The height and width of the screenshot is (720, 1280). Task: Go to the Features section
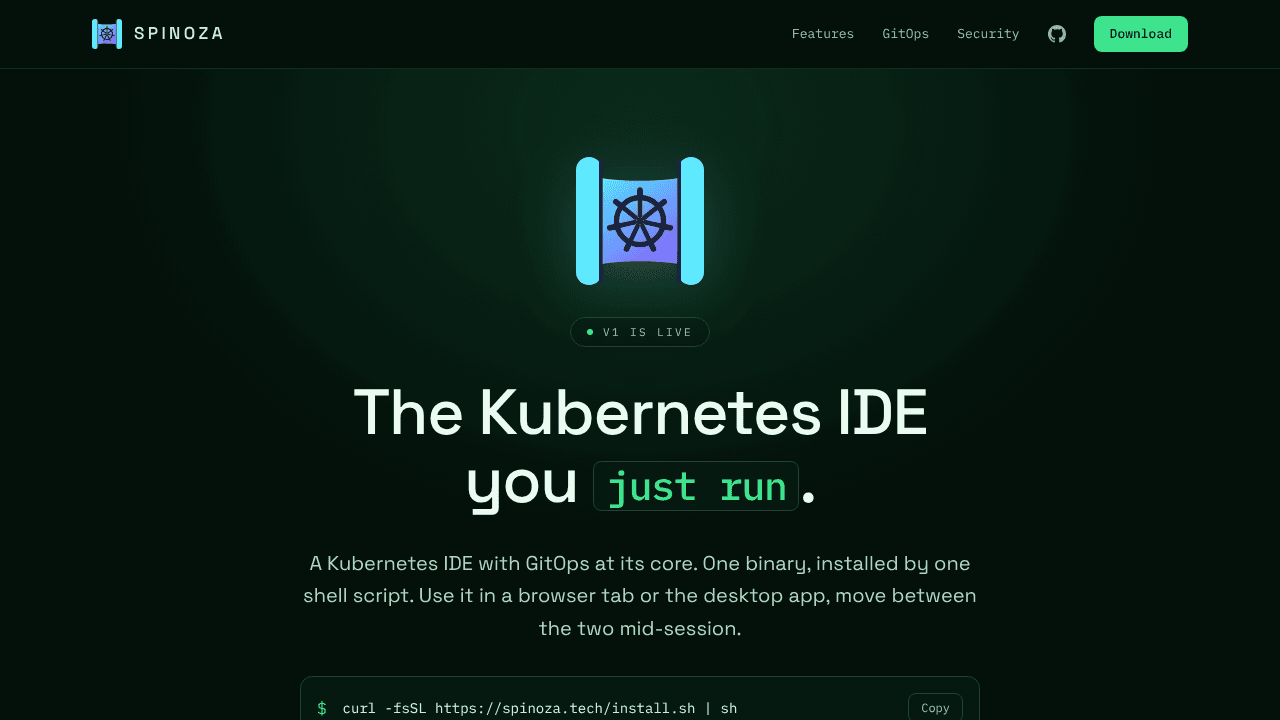point(823,34)
